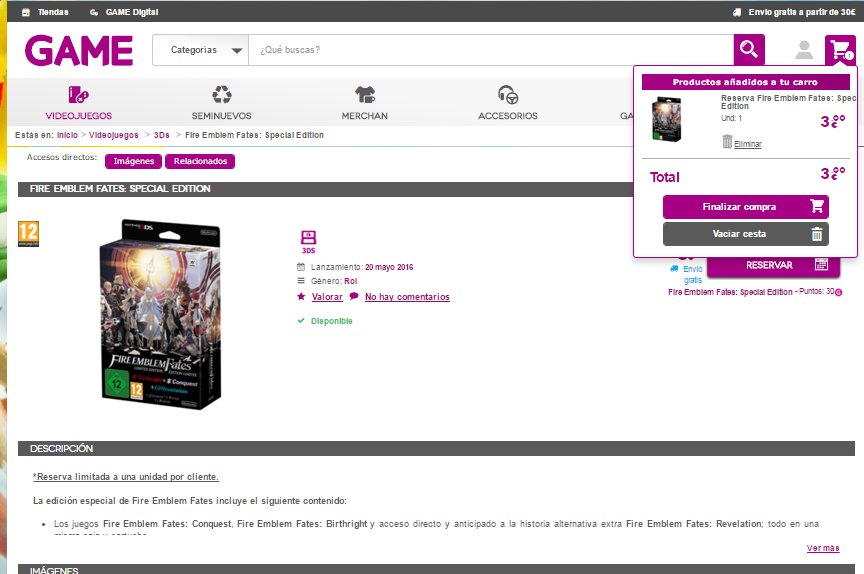This screenshot has width=864, height=574.
Task: Click the Seminuevos recycle icon
Action: pos(222,95)
